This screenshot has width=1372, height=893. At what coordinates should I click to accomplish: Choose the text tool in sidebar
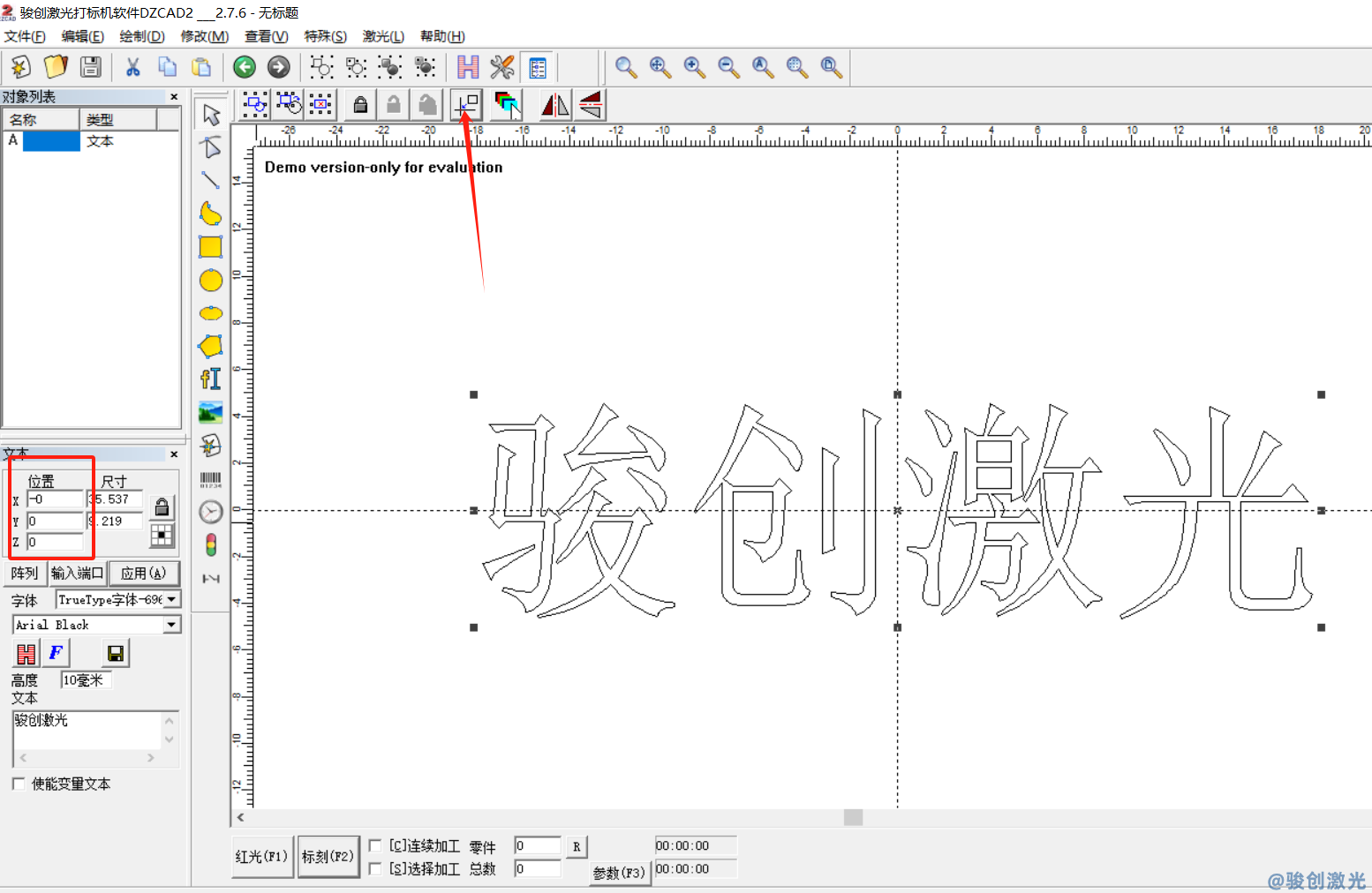coord(211,379)
